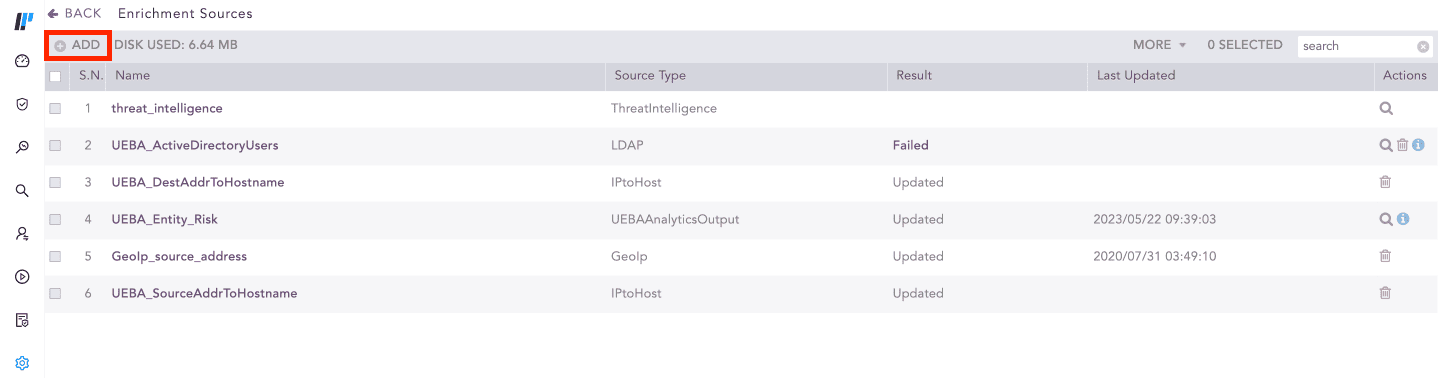Click the UEBAAnalyticsOutput source type cell

675,219
